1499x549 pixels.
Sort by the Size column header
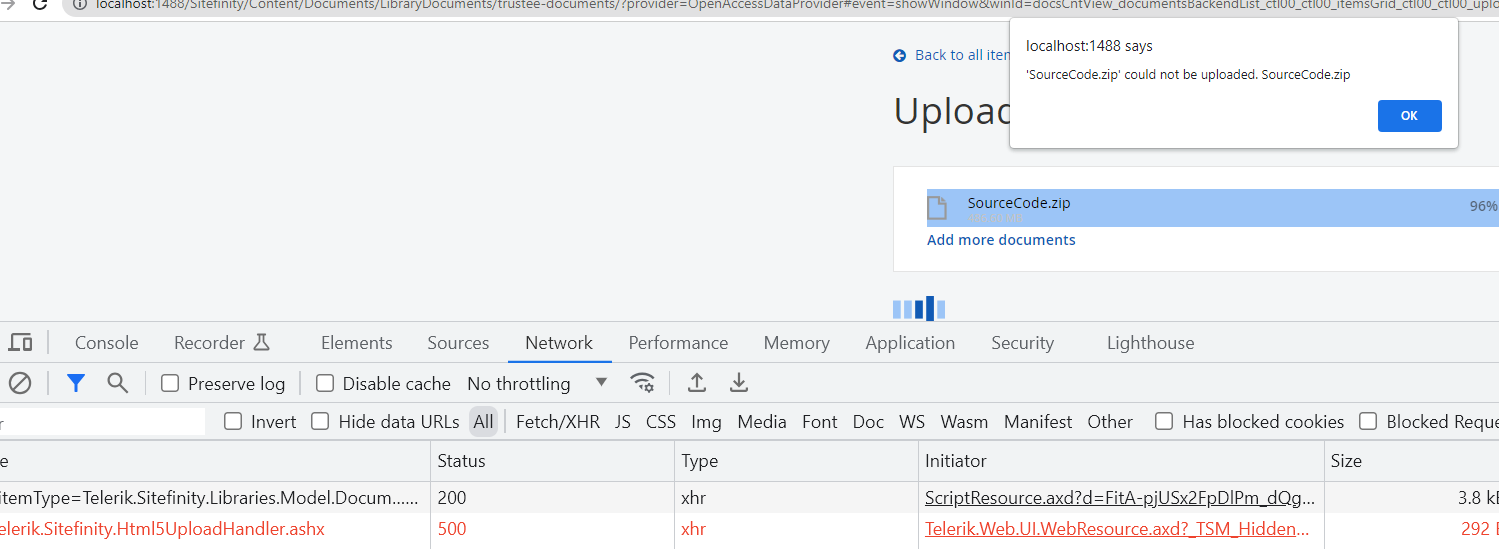coord(1411,461)
